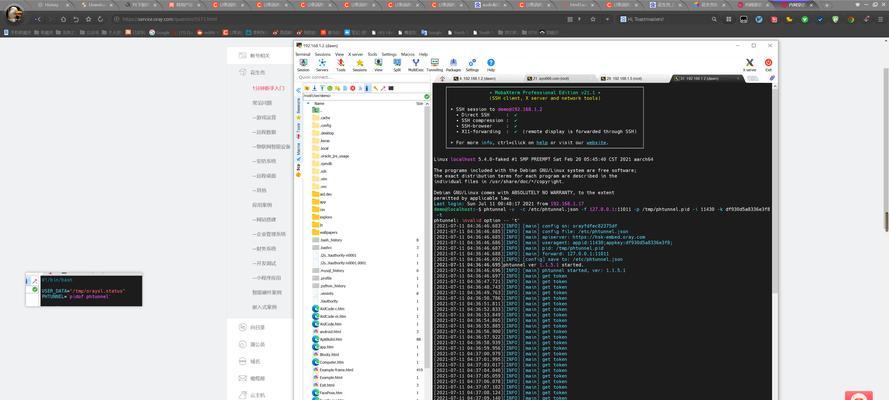Click the Help toolbar icon

[491, 65]
